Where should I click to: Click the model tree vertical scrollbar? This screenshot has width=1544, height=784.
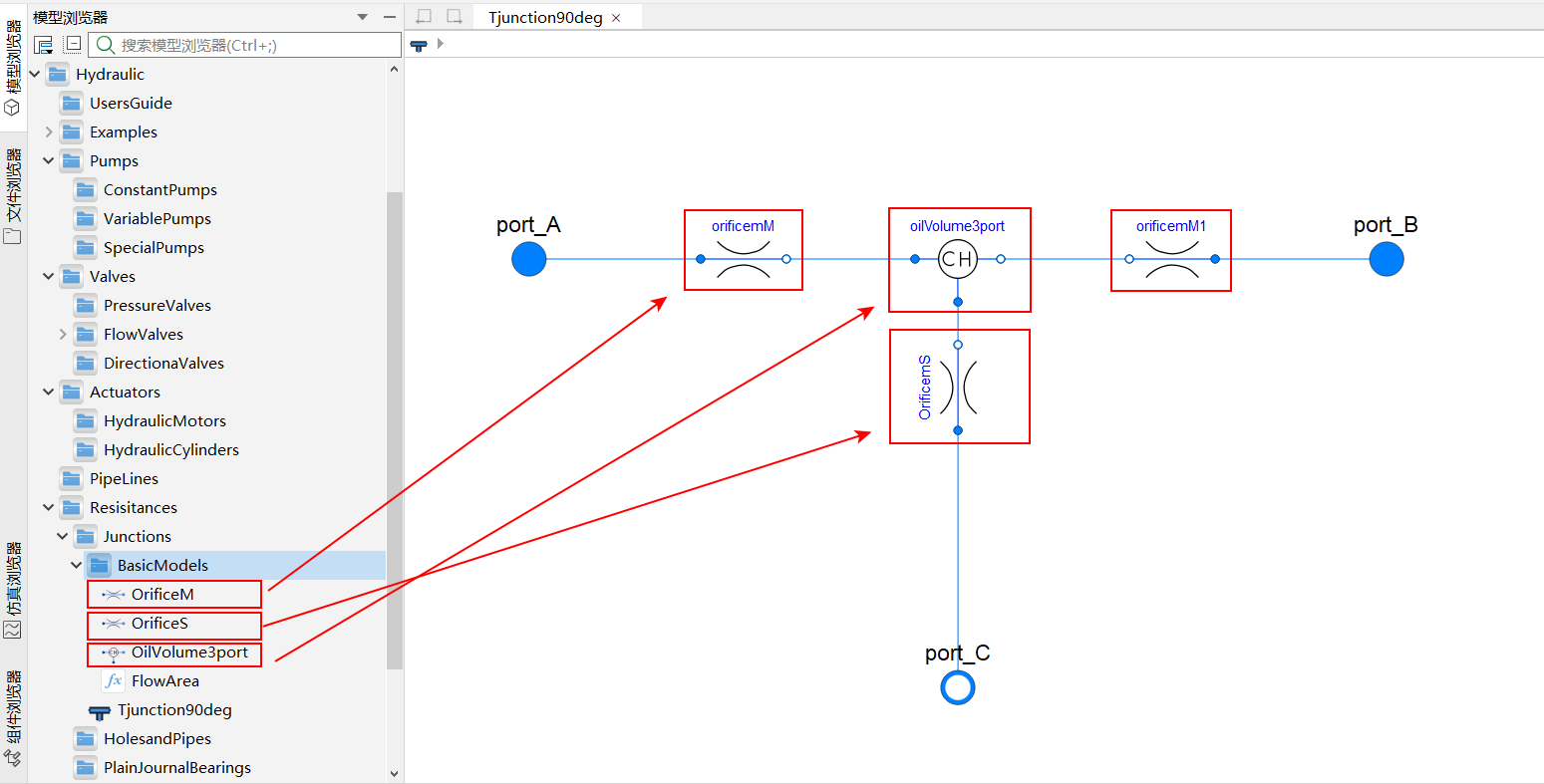point(394,428)
